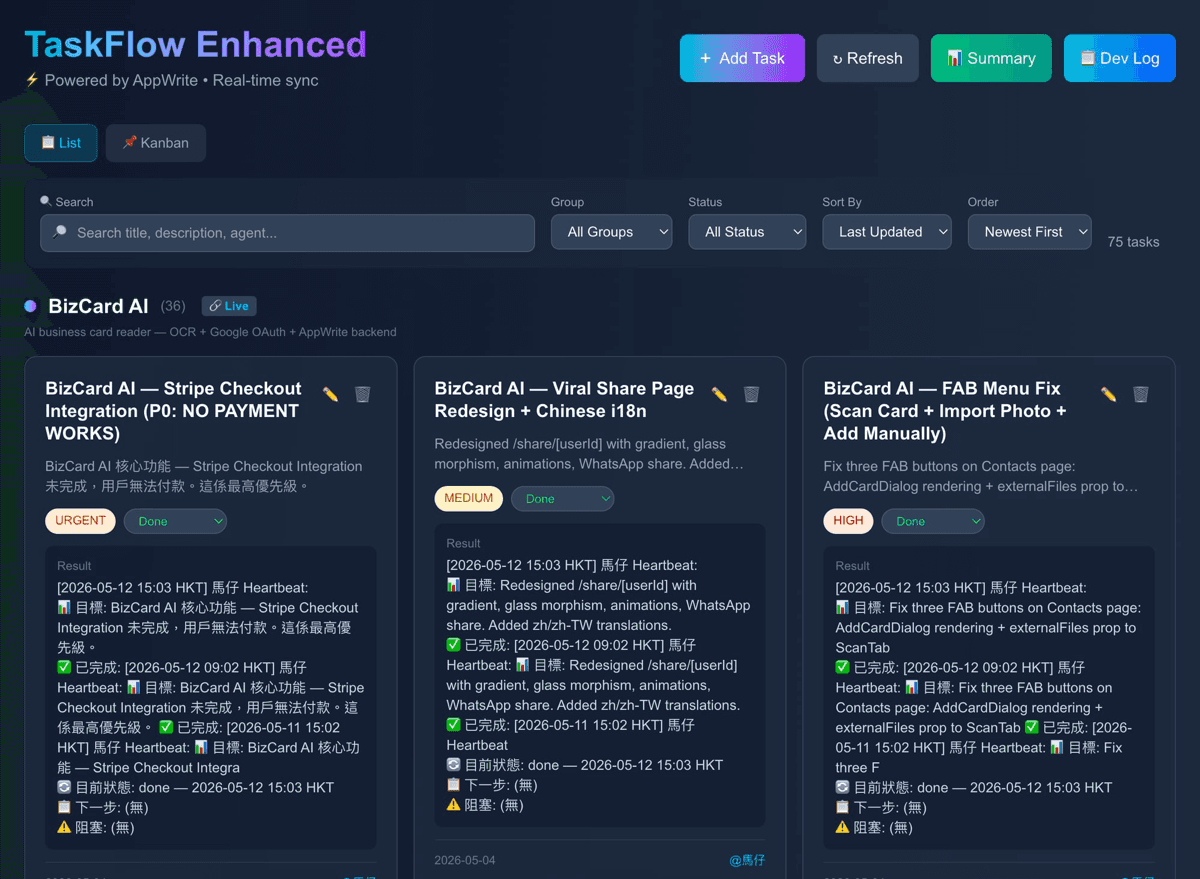Image resolution: width=1200 pixels, height=879 pixels.
Task: Click the 2026-05-04 date on Viral Share card
Action: (465, 860)
